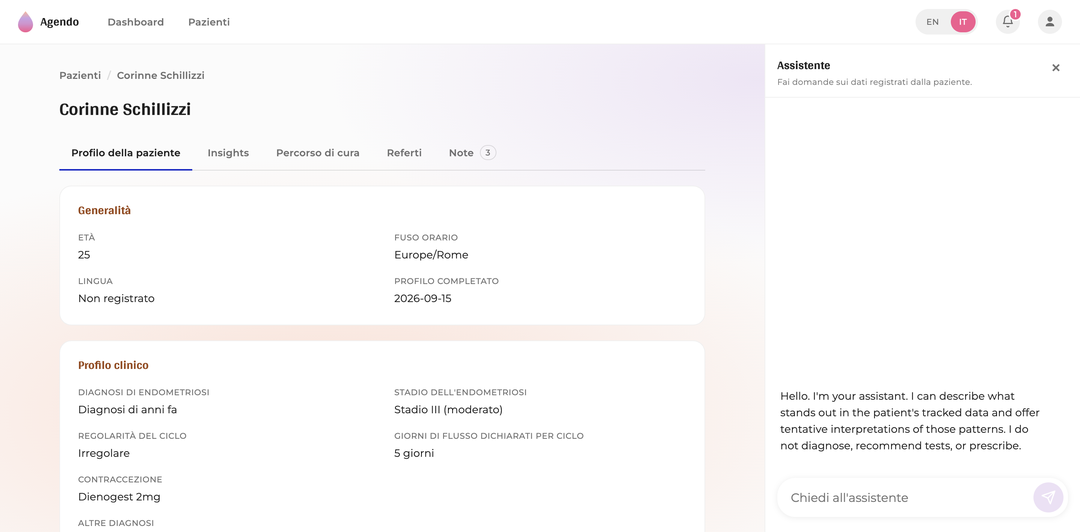1080x532 pixels.
Task: Click the PROFILO COMPLETATO label
Action: click(446, 281)
